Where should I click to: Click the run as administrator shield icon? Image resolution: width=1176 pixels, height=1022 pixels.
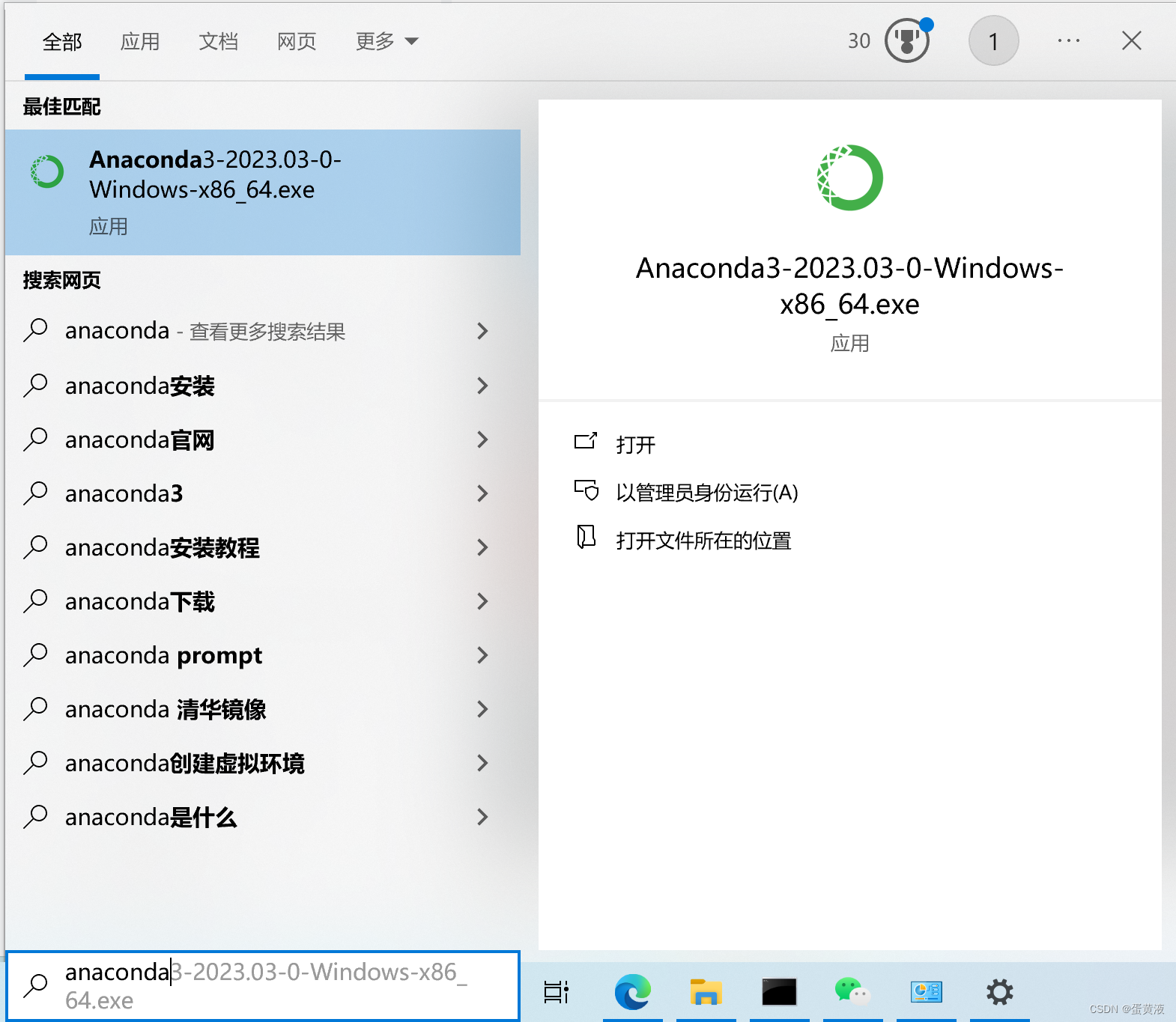[x=587, y=490]
